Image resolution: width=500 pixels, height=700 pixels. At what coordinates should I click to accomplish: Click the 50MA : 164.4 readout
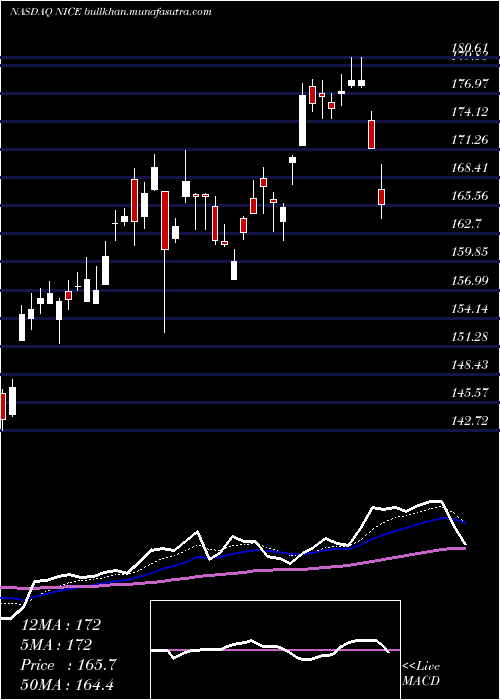[x=69, y=684]
